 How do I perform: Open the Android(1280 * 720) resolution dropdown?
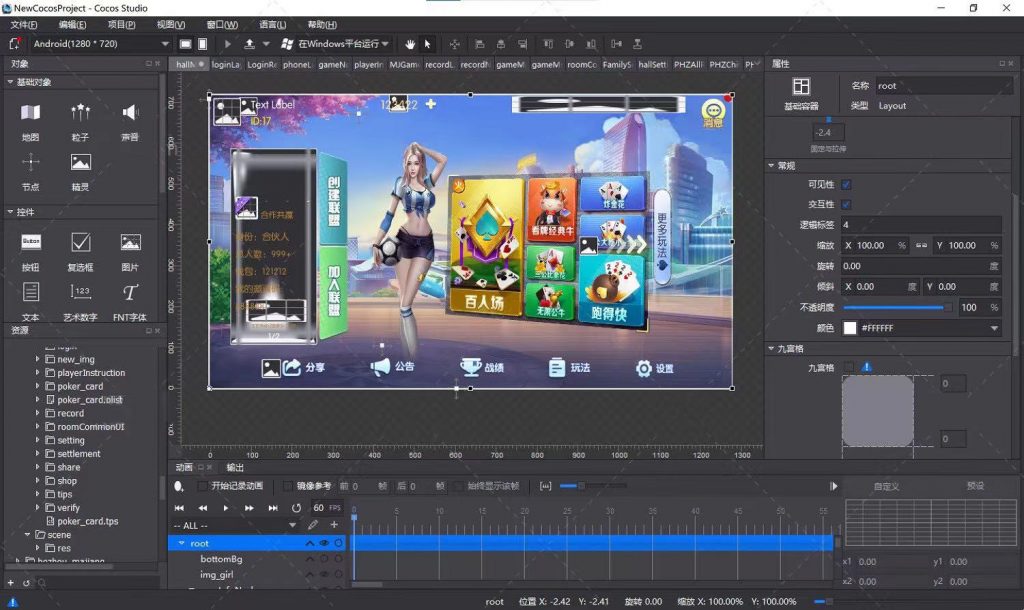tap(100, 44)
